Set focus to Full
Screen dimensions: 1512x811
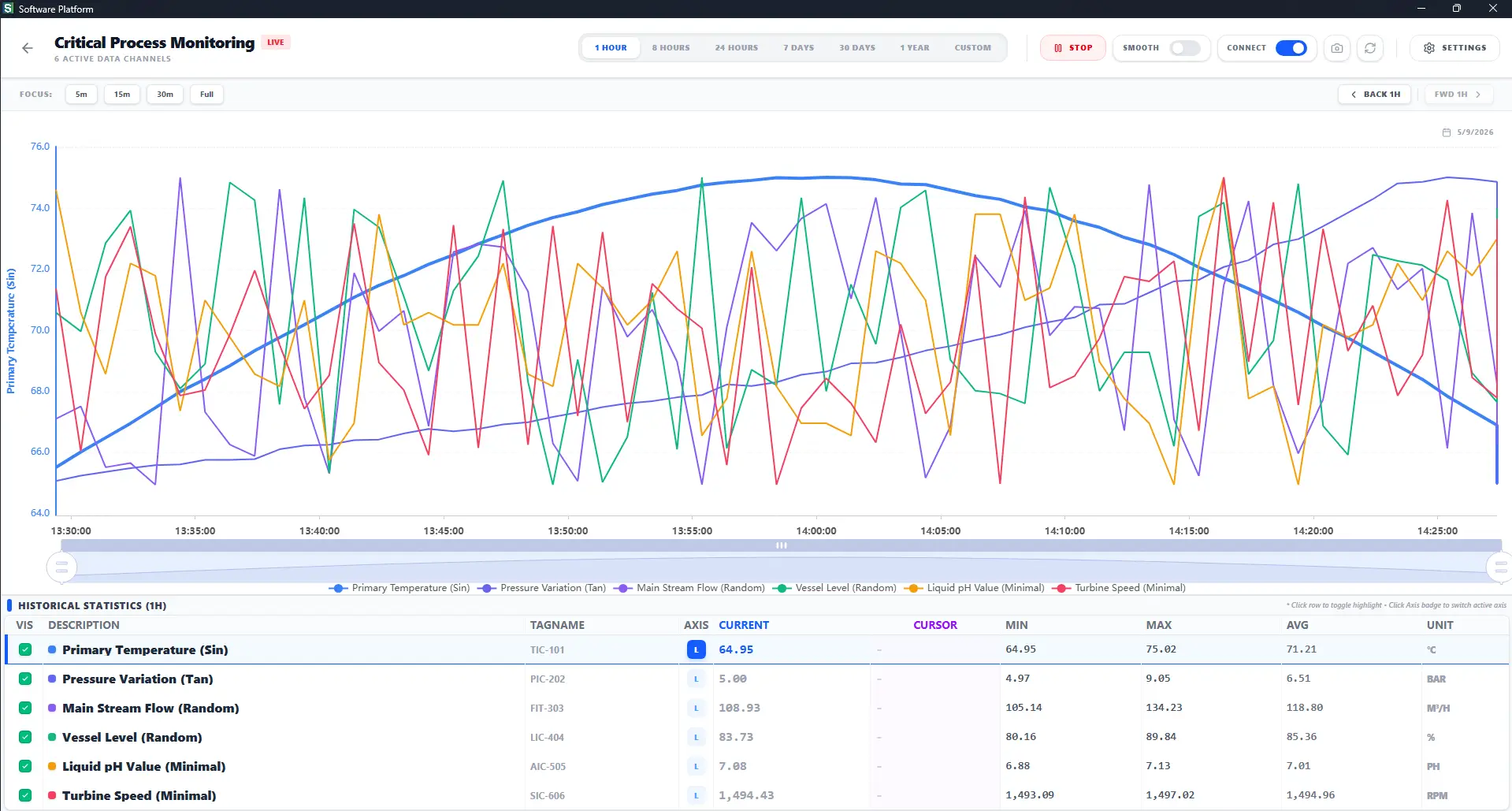206,95
